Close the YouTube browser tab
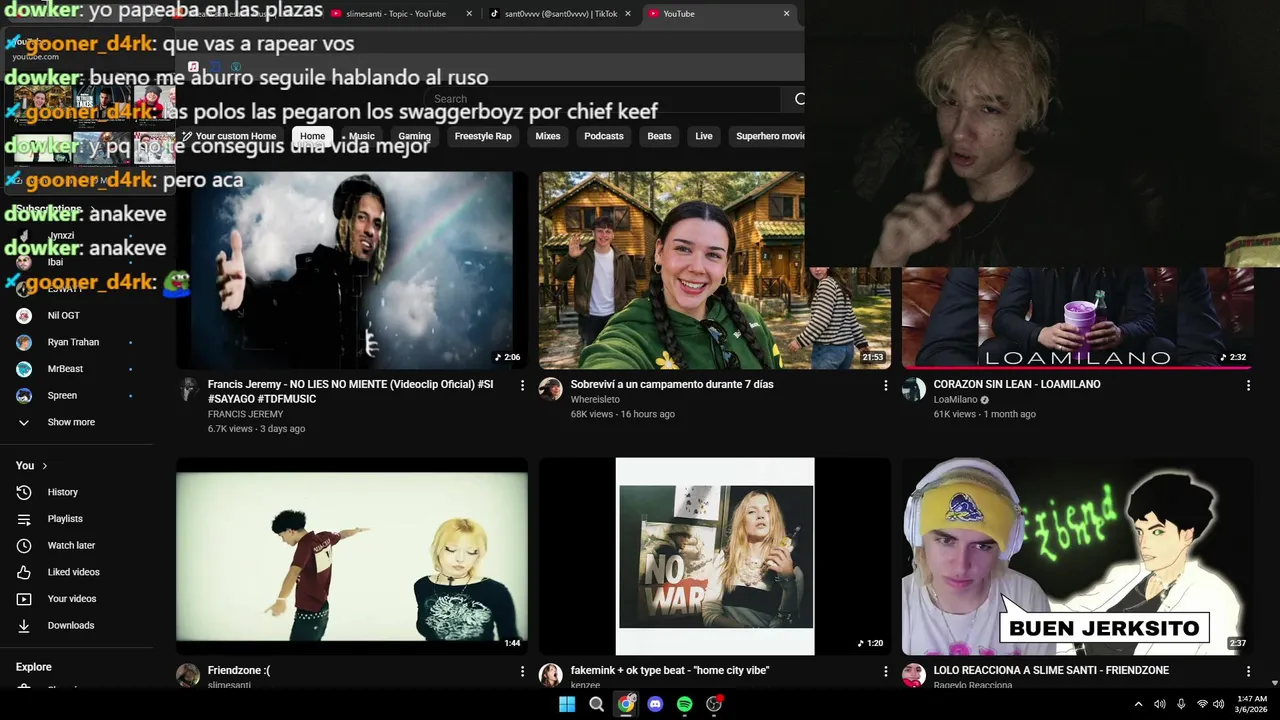 [x=786, y=14]
